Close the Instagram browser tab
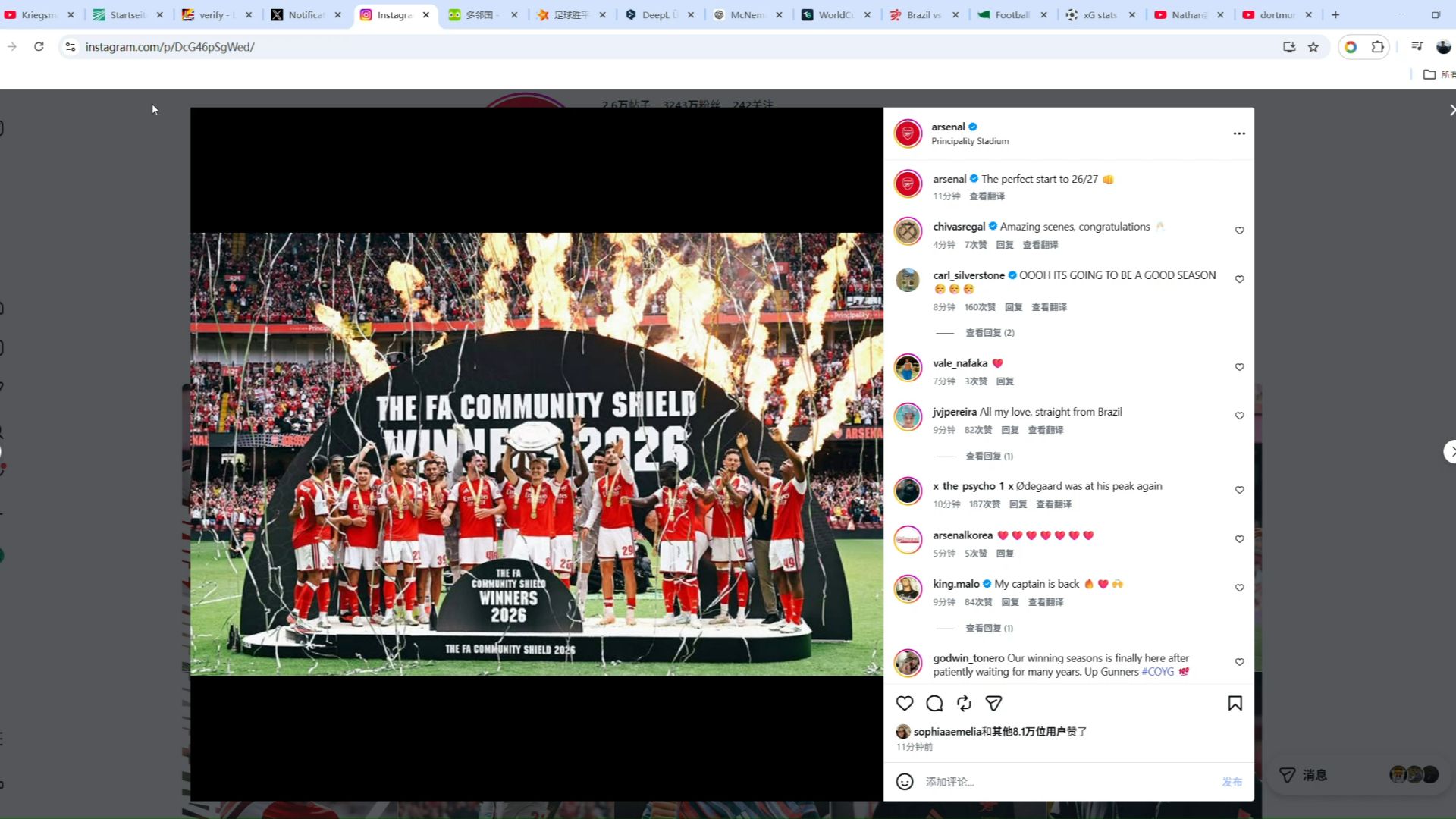 [426, 15]
